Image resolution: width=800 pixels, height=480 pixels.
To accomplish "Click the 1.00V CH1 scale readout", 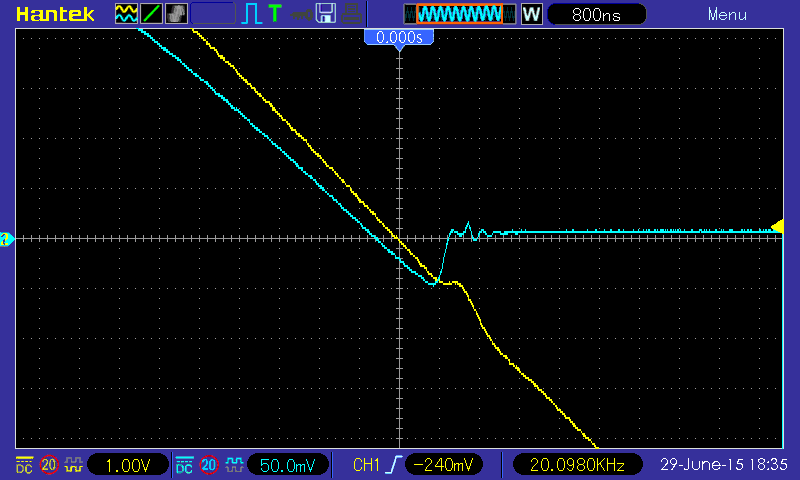I will (x=128, y=465).
